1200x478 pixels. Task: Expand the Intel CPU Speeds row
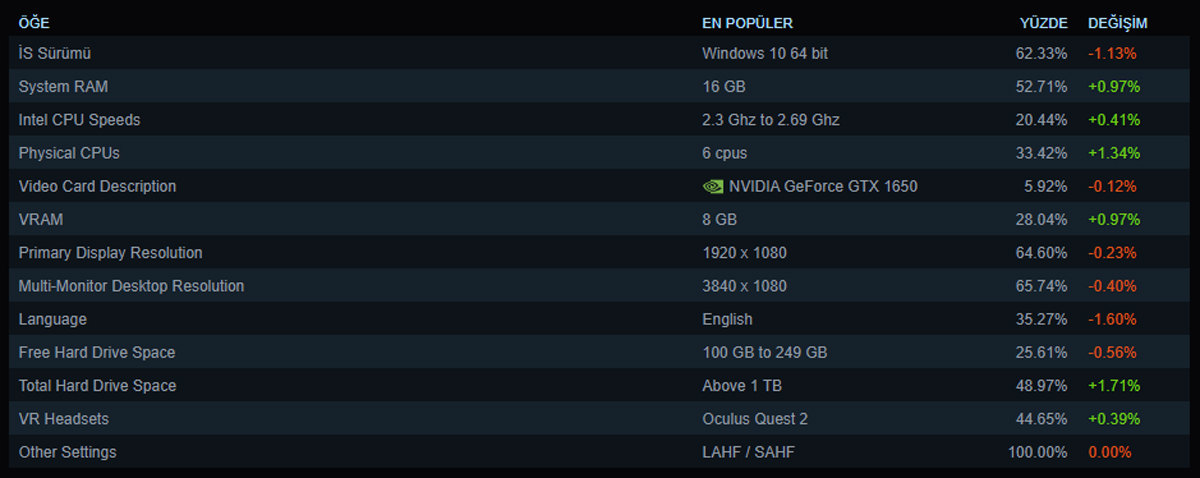pyautogui.click(x=600, y=119)
